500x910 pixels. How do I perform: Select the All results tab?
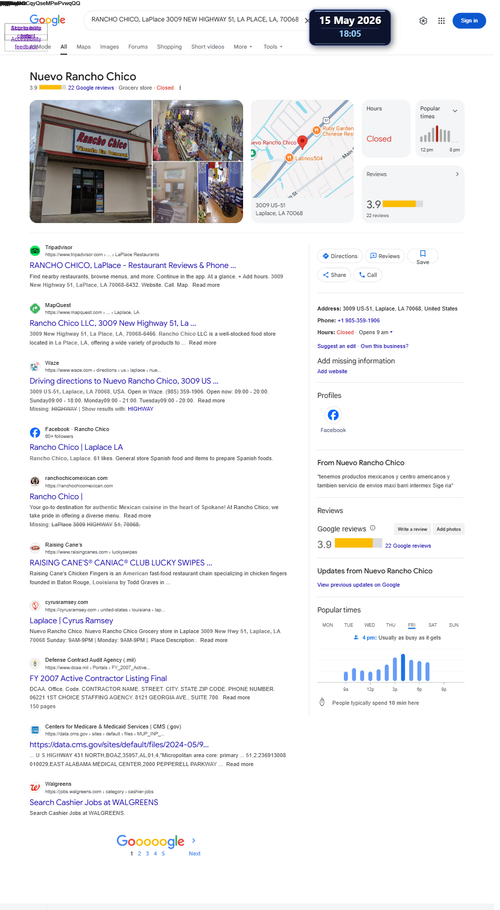pyautogui.click(x=64, y=46)
